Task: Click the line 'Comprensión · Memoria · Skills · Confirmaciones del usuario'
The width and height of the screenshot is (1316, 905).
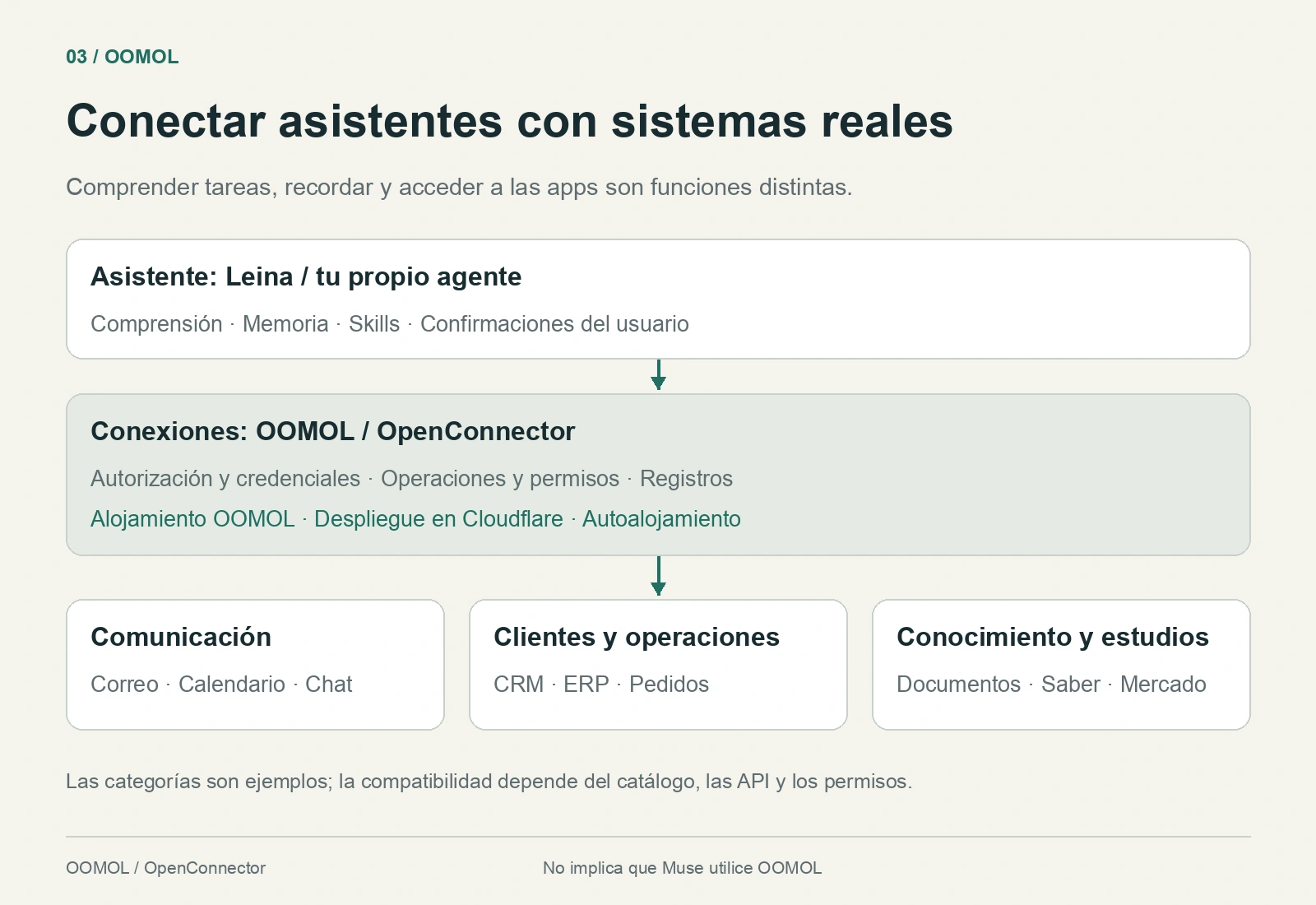Action: coord(390,324)
